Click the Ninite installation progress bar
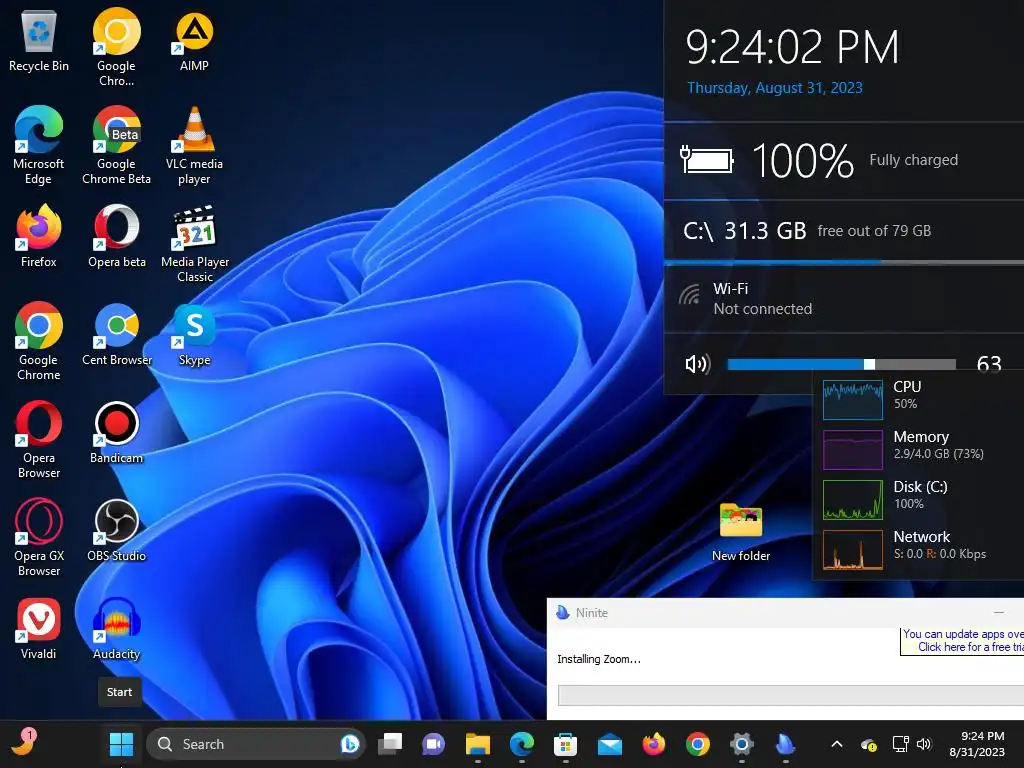Viewport: 1024px width, 768px height. point(791,695)
